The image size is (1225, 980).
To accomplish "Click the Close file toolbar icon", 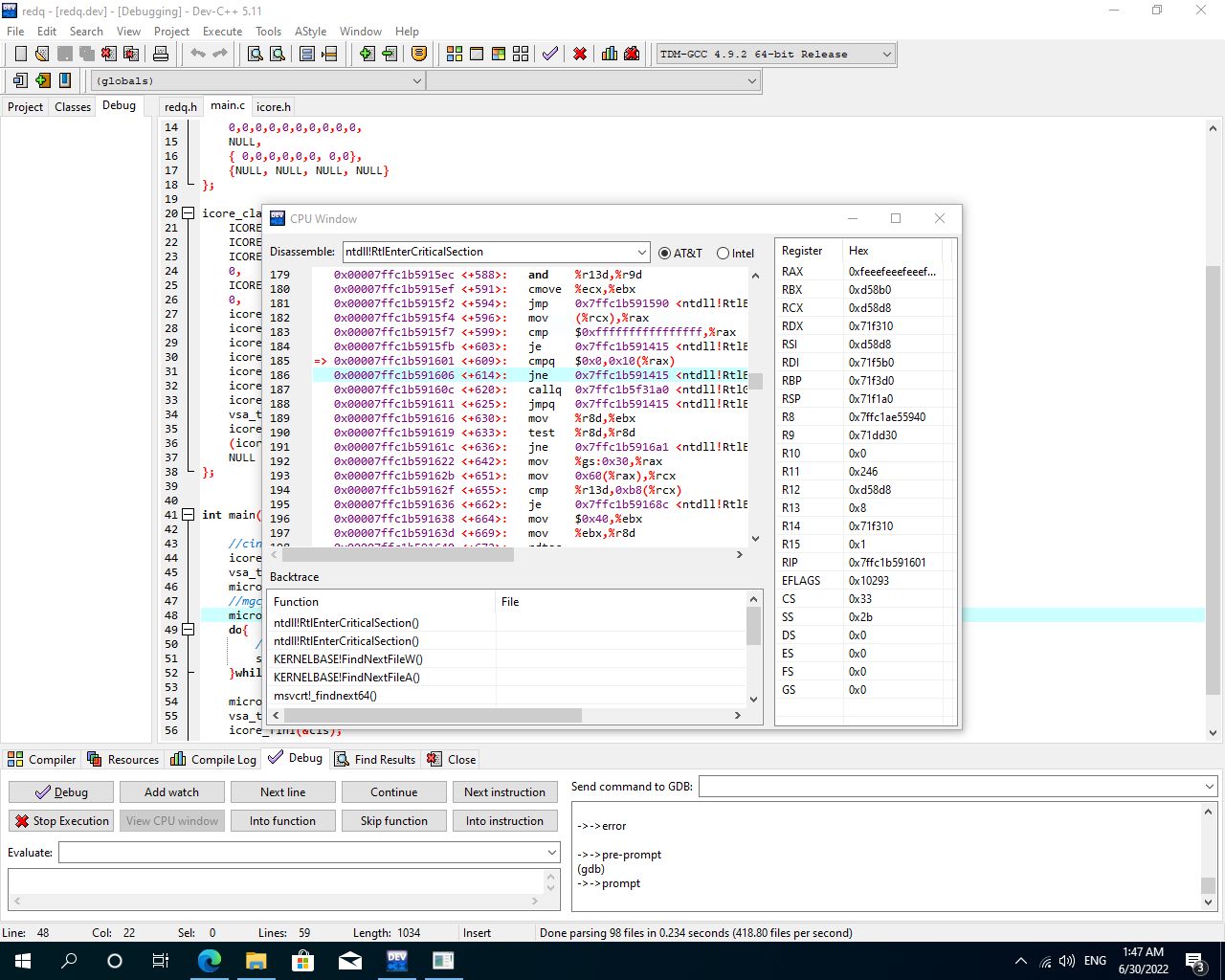I will pyautogui.click(x=109, y=54).
